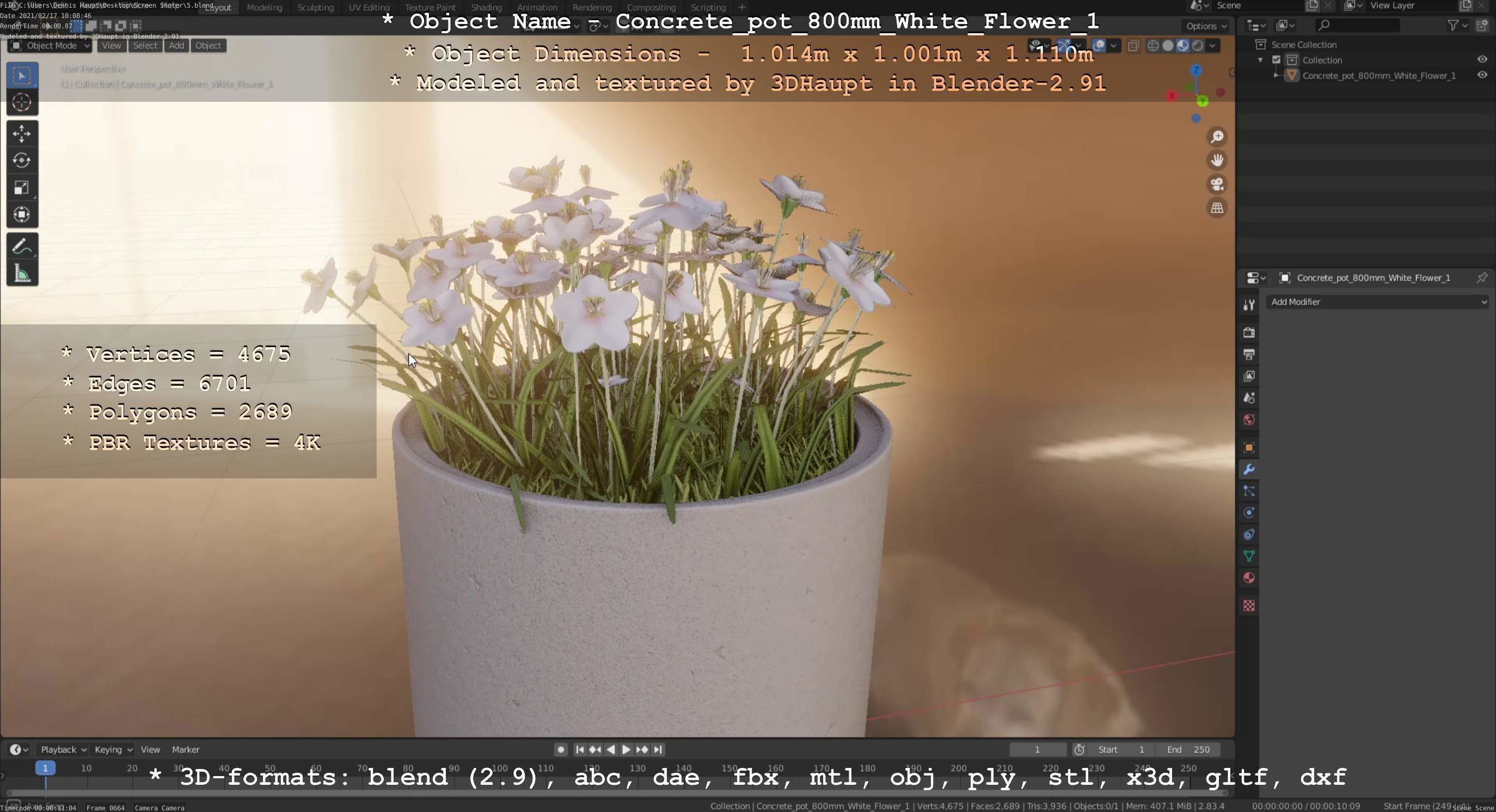This screenshot has height=812, width=1496.
Task: Open Modifier properties wrench tab
Action: tap(1249, 469)
